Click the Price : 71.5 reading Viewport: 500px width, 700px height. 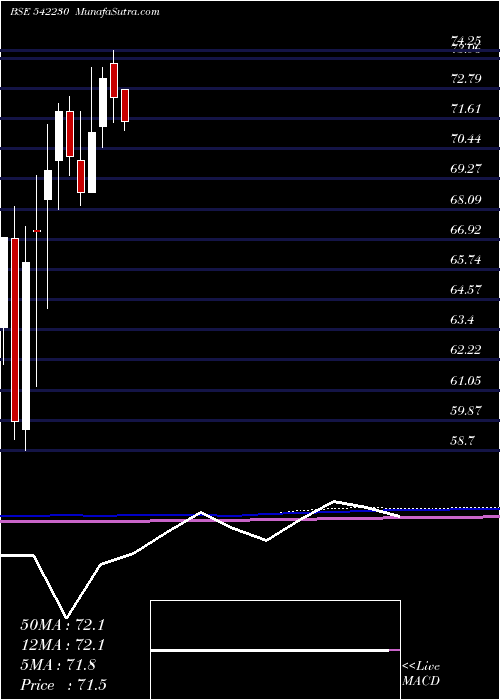click(x=63, y=685)
